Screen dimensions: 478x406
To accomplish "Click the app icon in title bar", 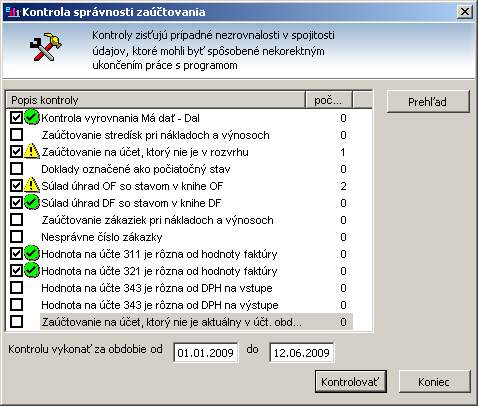I will (13, 12).
